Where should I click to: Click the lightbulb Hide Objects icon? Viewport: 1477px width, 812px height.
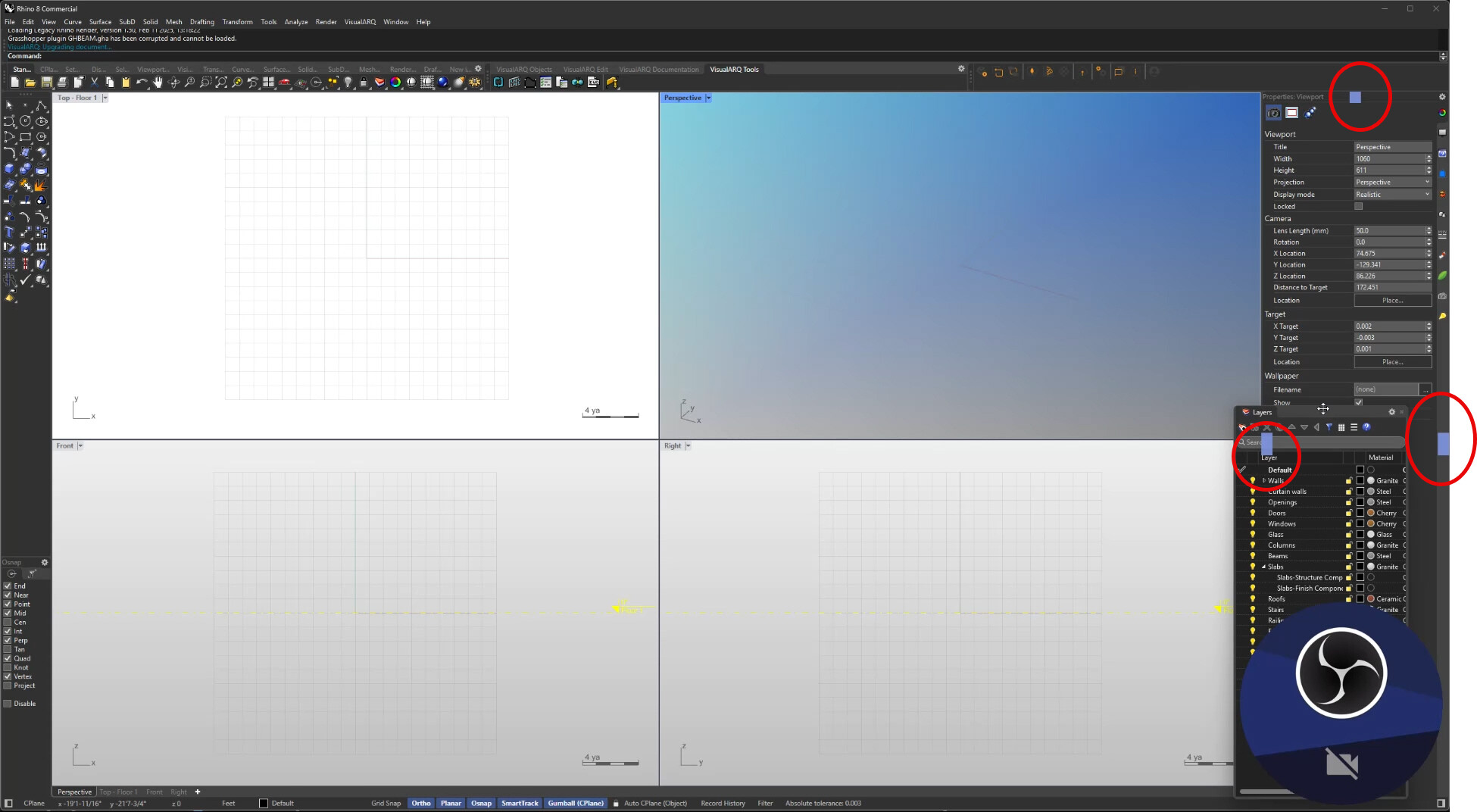(348, 83)
